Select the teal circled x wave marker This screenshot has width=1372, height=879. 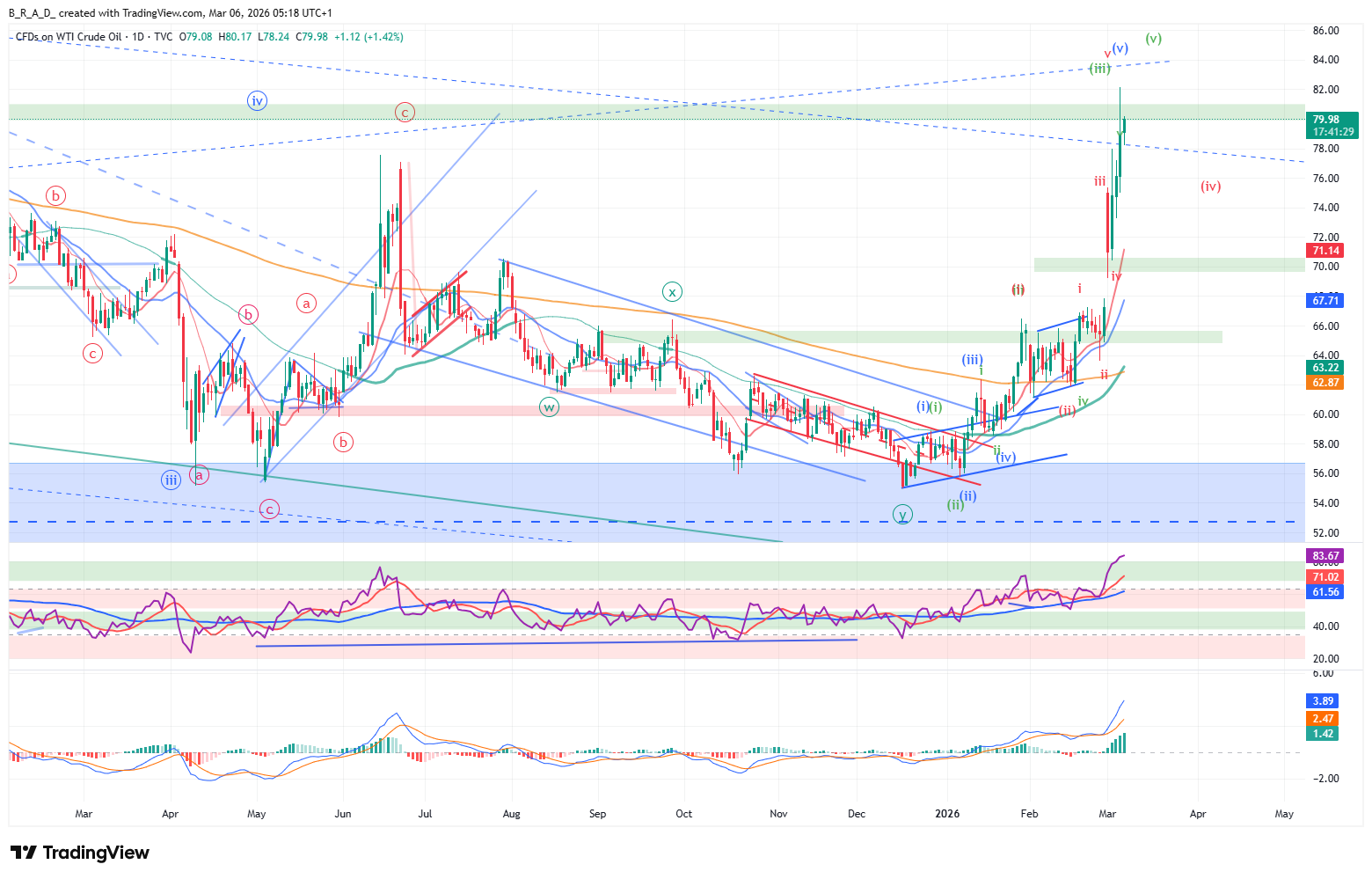coord(672,292)
